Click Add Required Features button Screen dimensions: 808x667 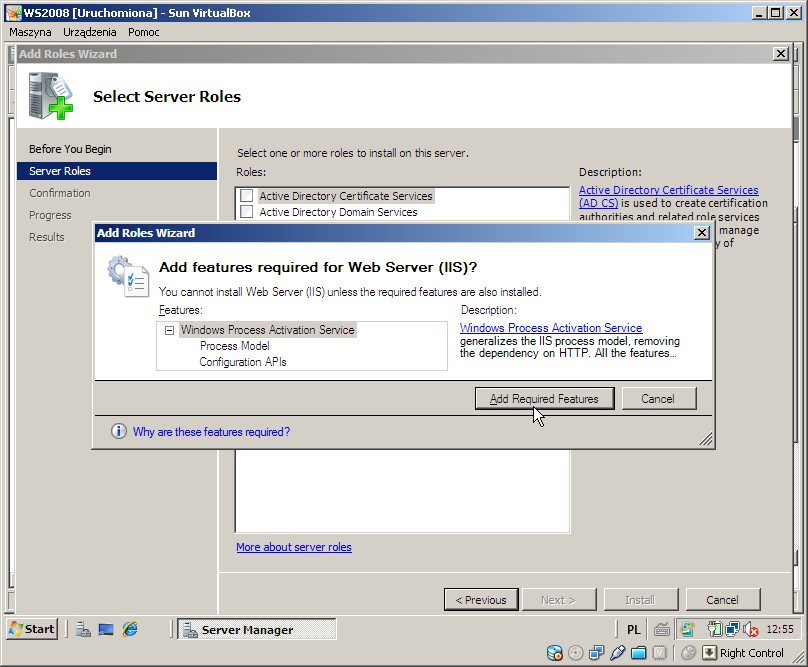click(x=544, y=398)
